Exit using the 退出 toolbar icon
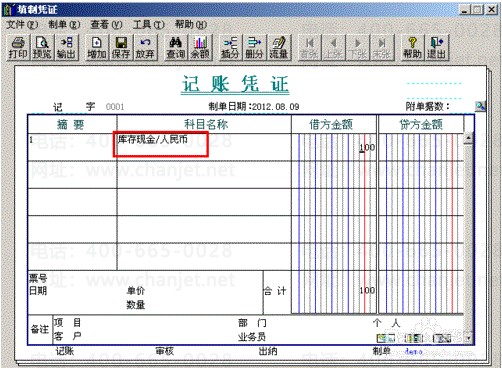 (437, 47)
